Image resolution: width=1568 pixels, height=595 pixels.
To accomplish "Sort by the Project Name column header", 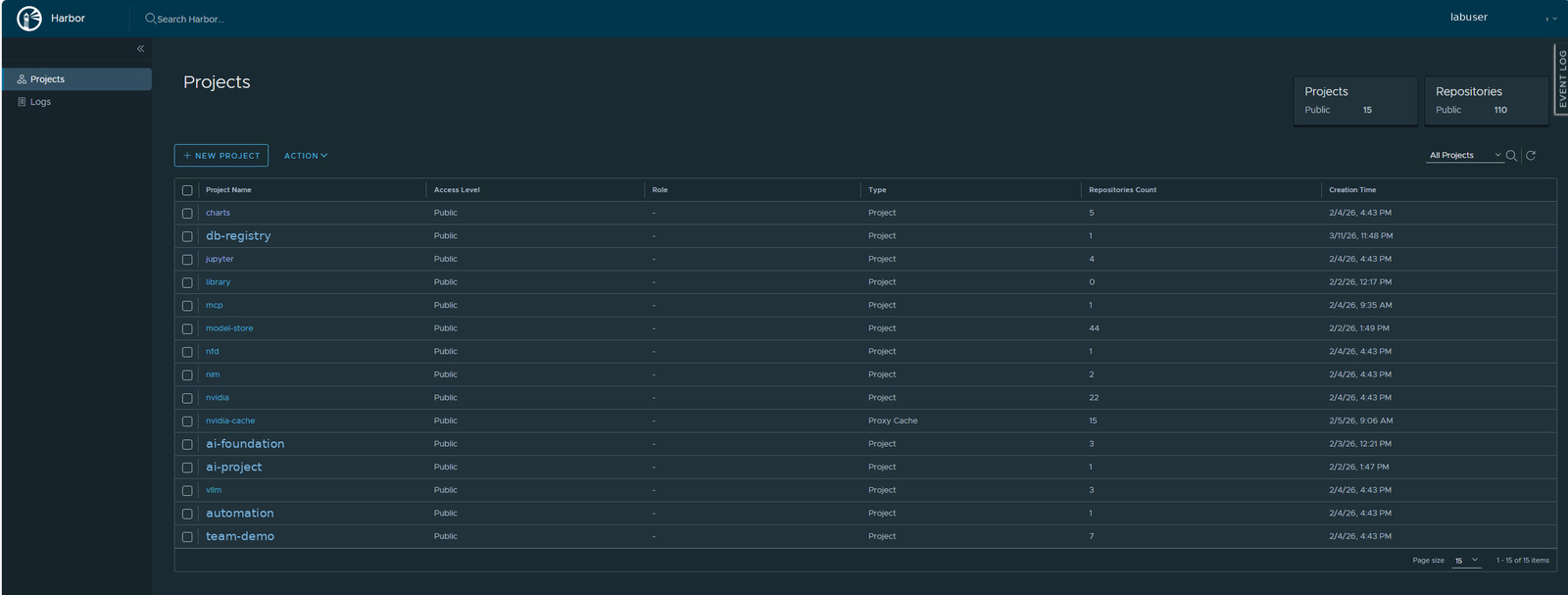I will coord(228,190).
